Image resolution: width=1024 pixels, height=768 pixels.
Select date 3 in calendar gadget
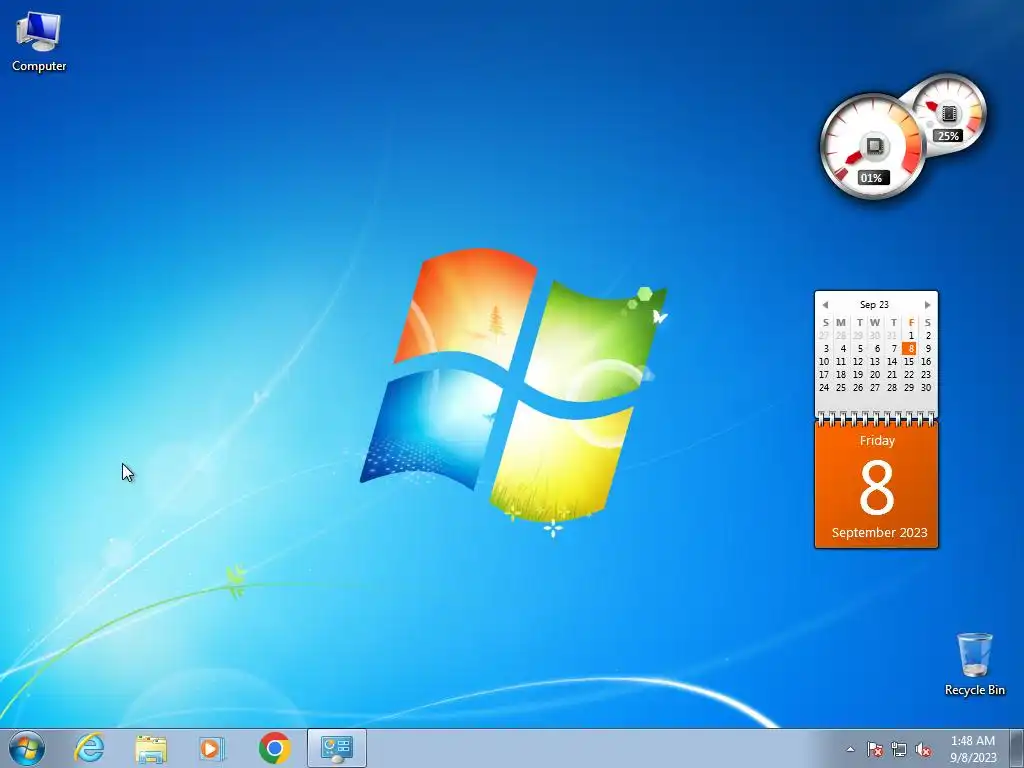826,348
